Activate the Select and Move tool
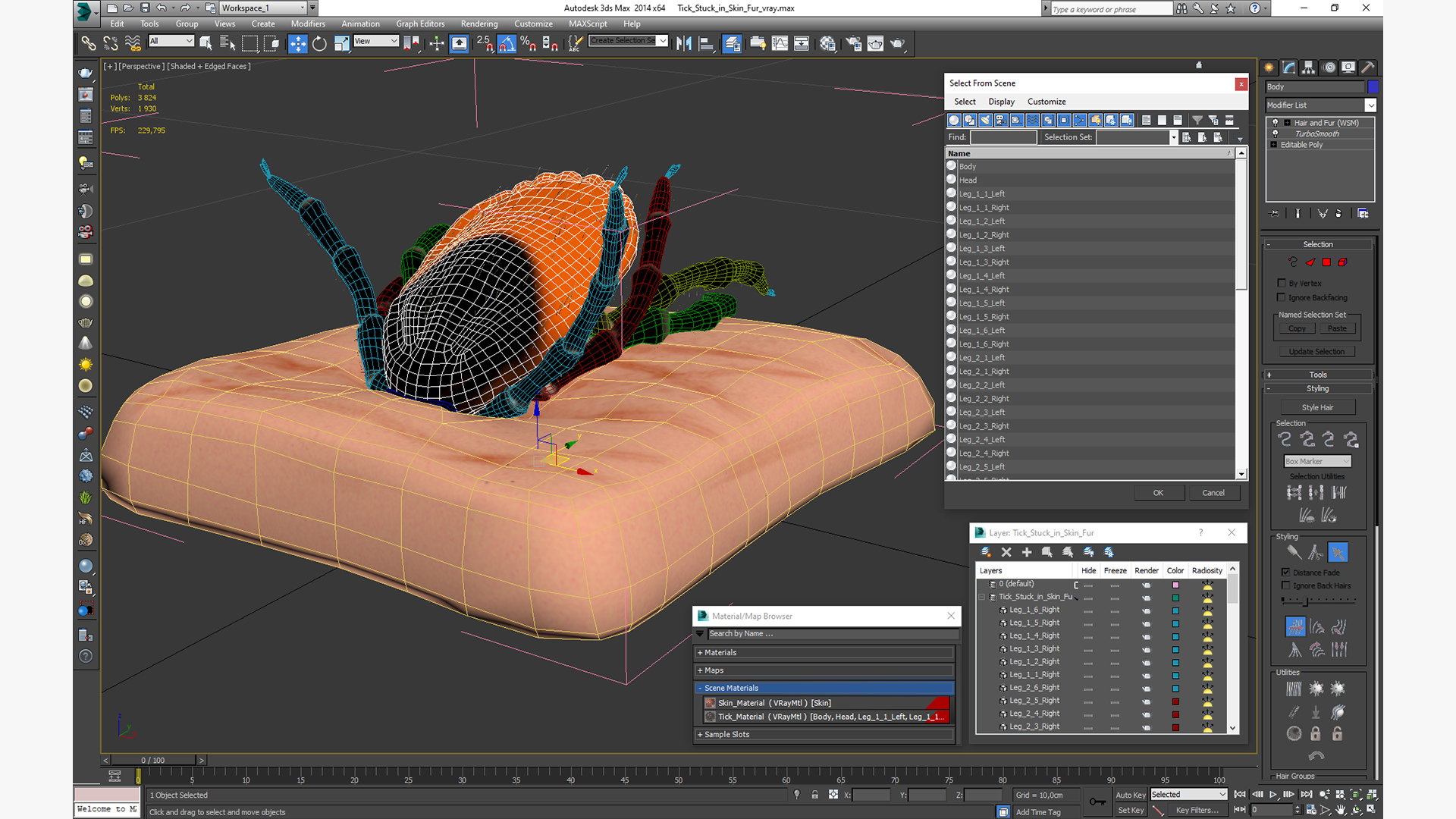The height and width of the screenshot is (819, 1456). click(297, 44)
